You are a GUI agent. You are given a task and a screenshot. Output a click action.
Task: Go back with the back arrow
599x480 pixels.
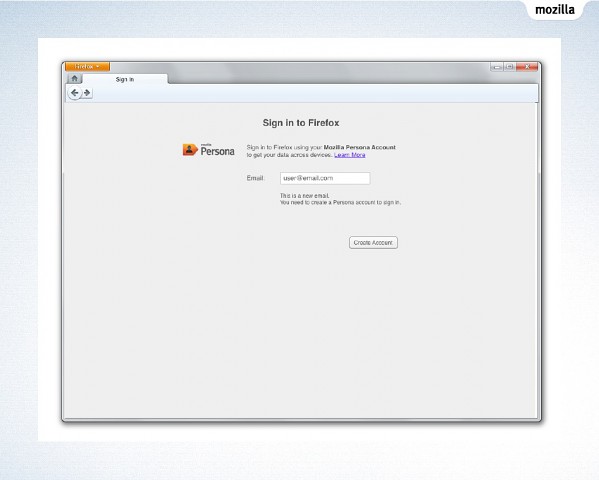74,92
